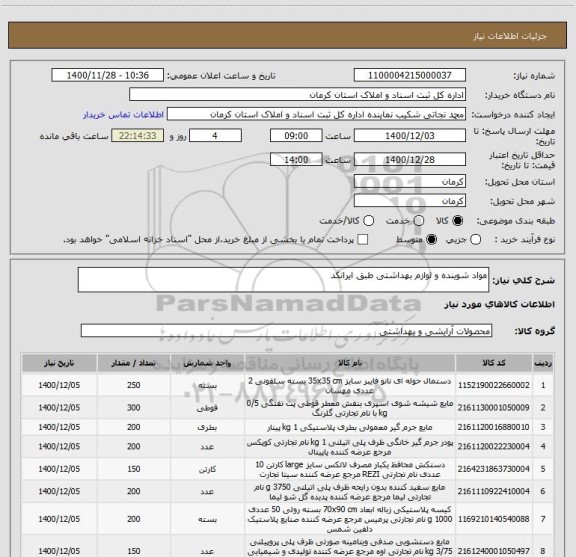
Task: Select the کالا radio button
Action: pyautogui.click(x=458, y=221)
